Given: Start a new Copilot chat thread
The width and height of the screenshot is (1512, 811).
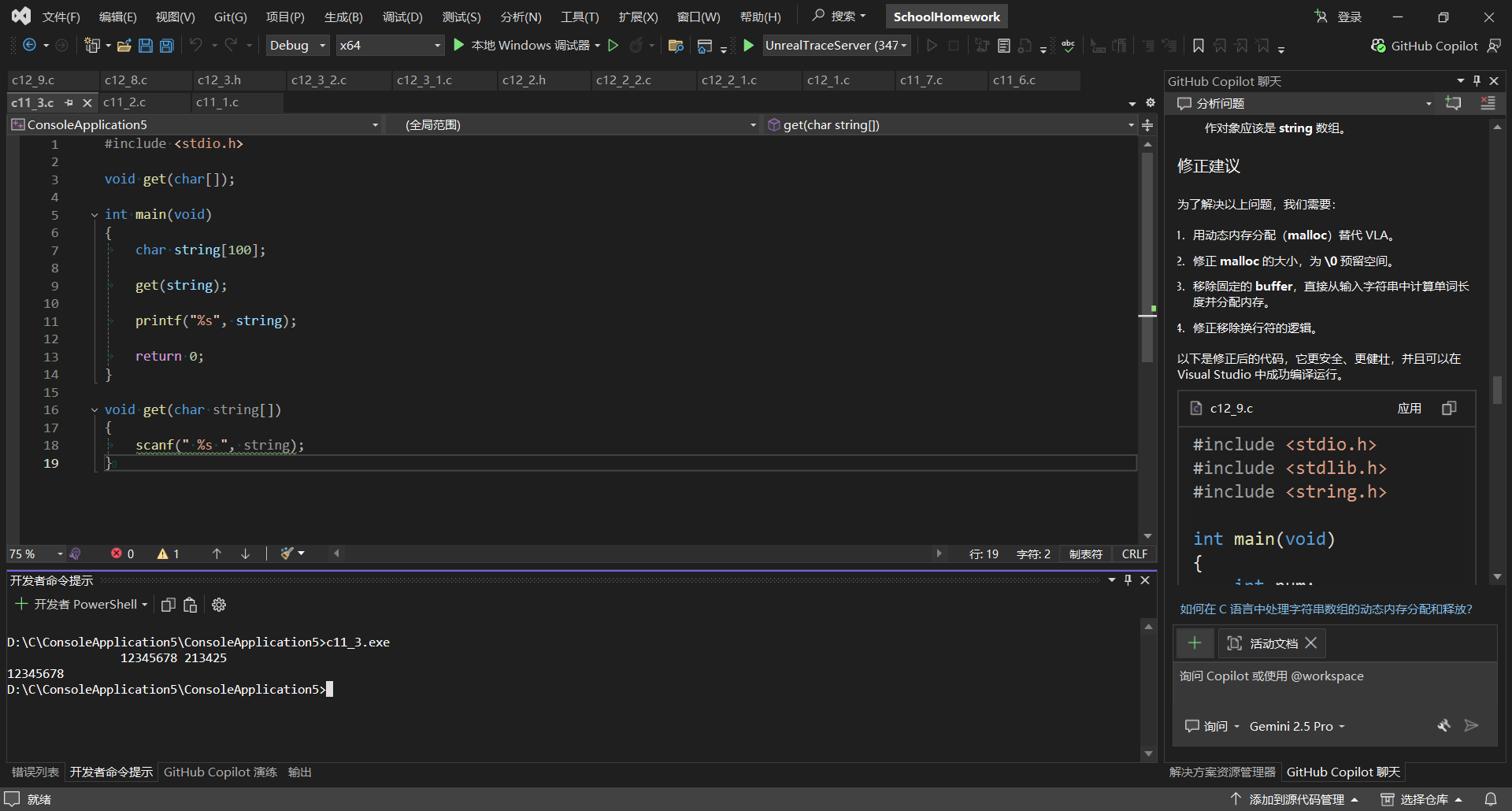Looking at the screenshot, I should coord(1454,103).
